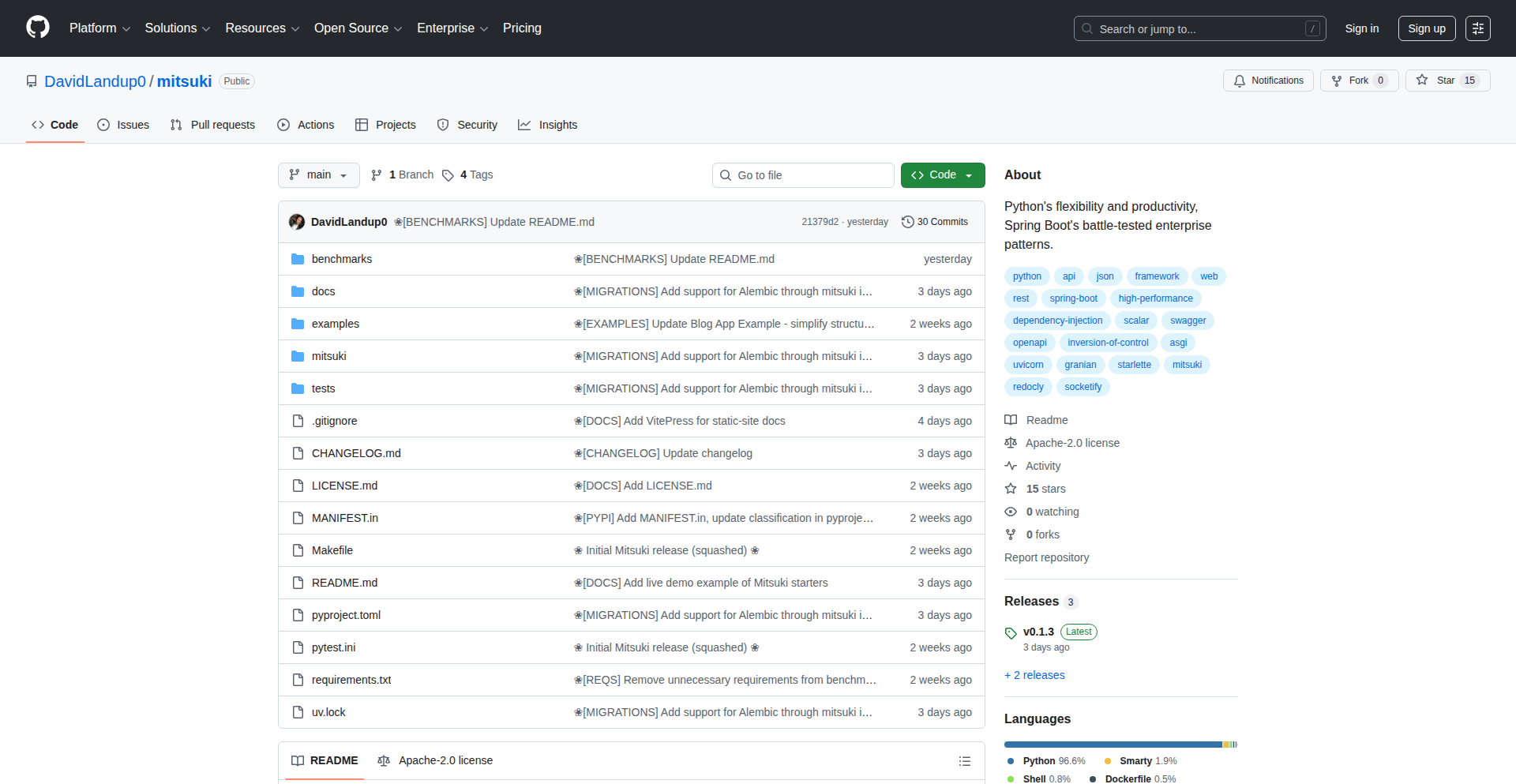
Task: Open the Pull requests tab
Action: tap(213, 125)
